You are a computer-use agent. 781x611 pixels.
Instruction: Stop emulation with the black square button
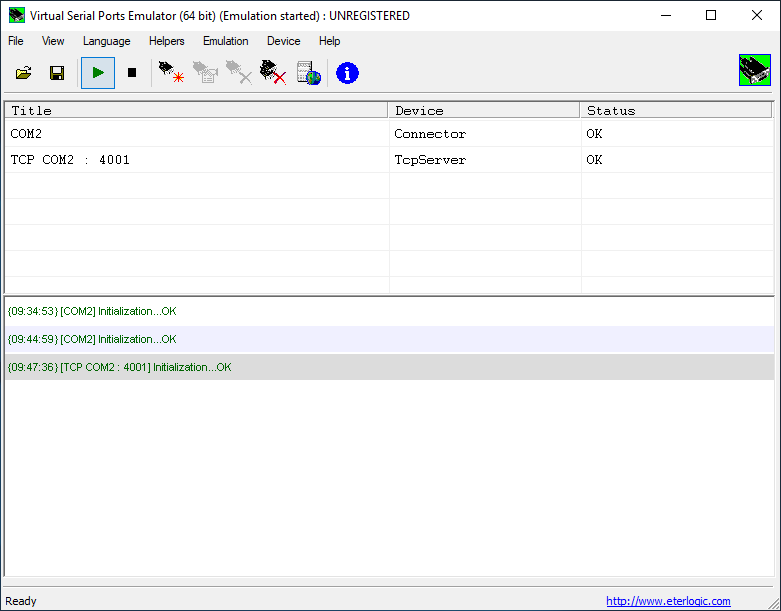132,73
